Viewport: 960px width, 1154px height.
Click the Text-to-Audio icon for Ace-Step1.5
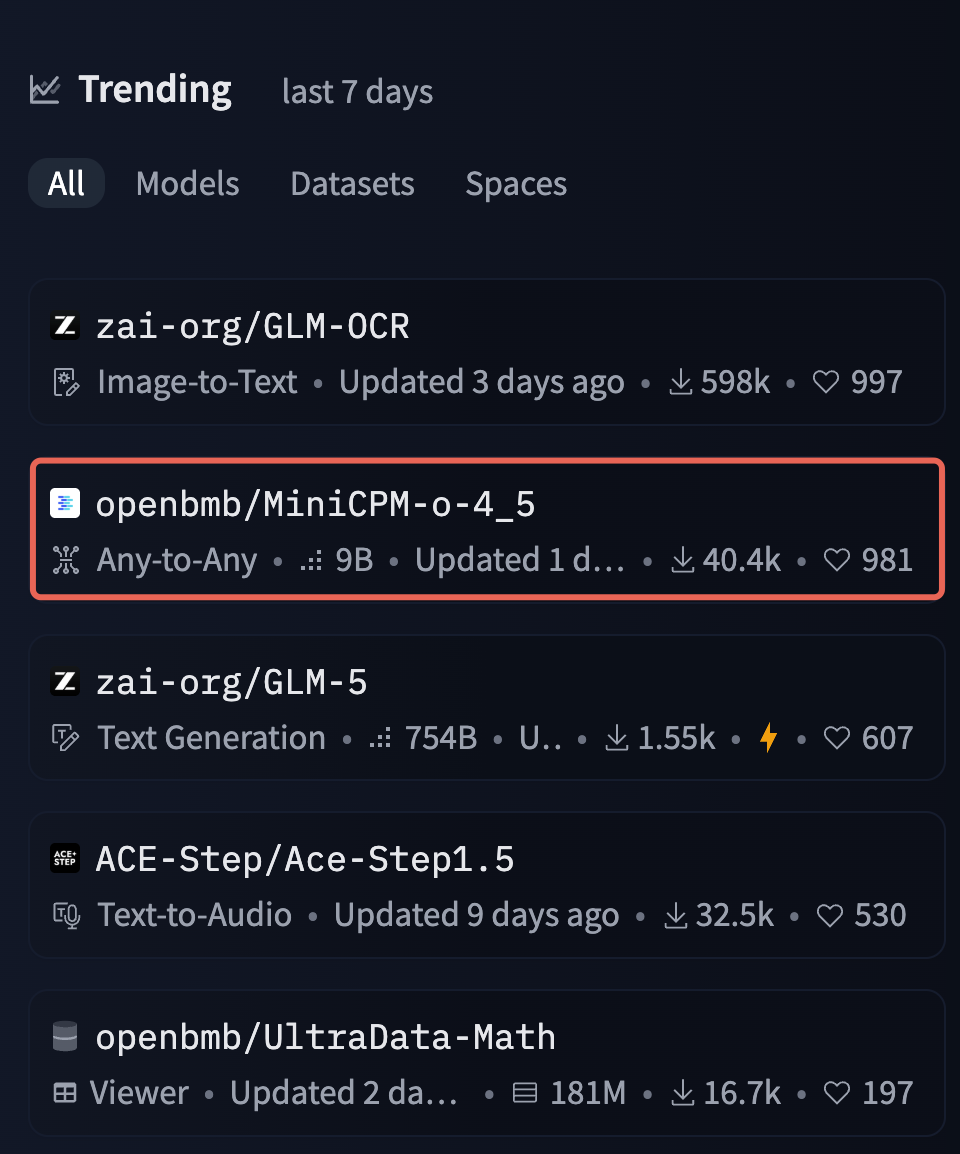pos(64,914)
